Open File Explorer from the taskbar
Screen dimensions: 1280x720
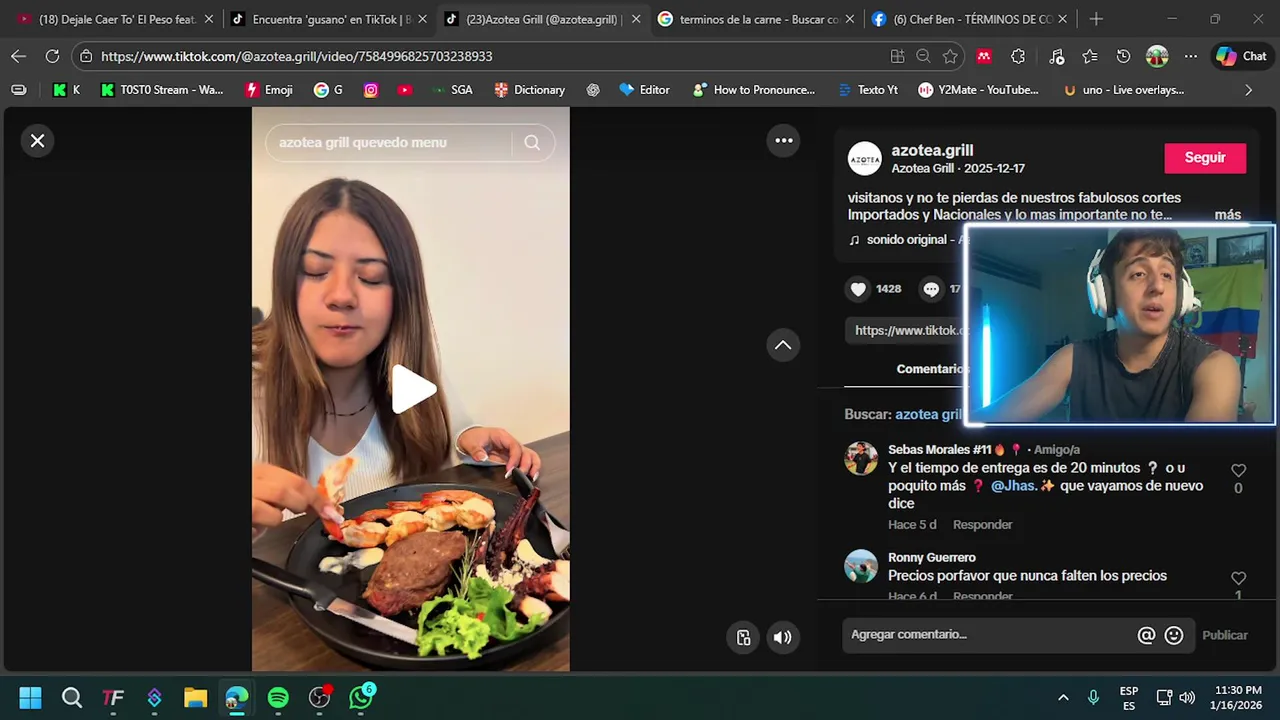pos(195,697)
